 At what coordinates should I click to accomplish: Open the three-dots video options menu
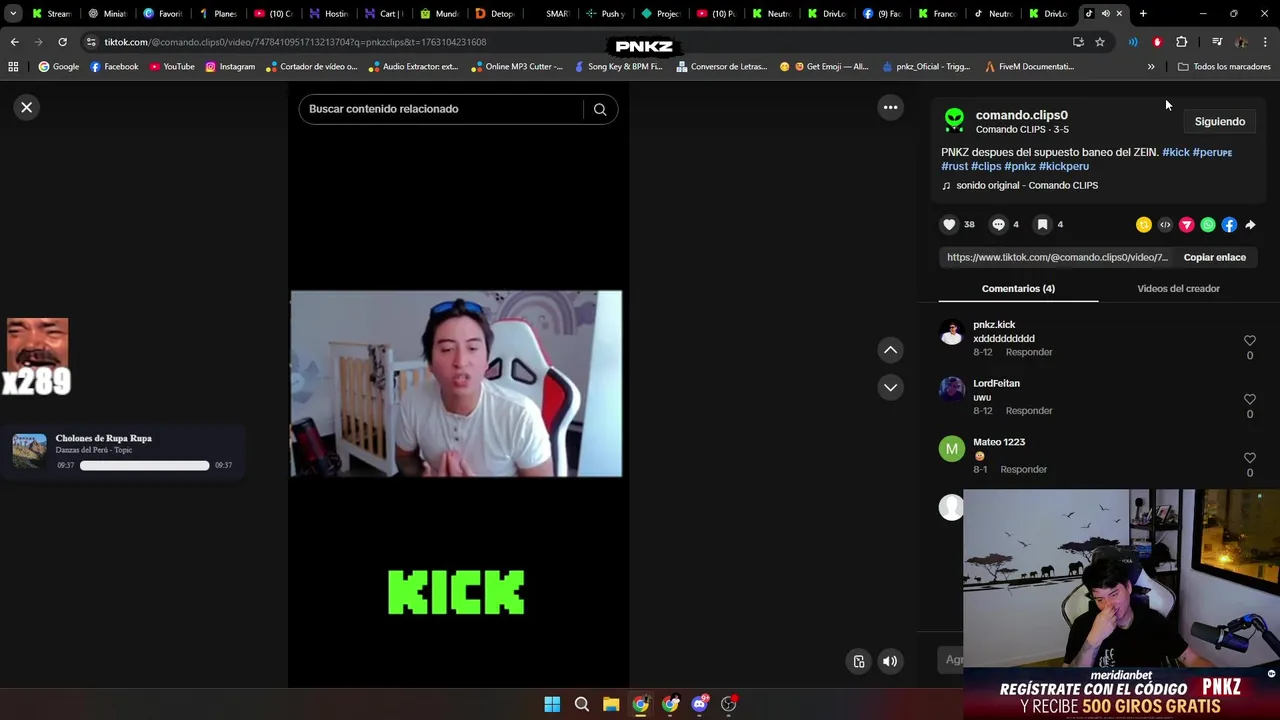pos(890,107)
